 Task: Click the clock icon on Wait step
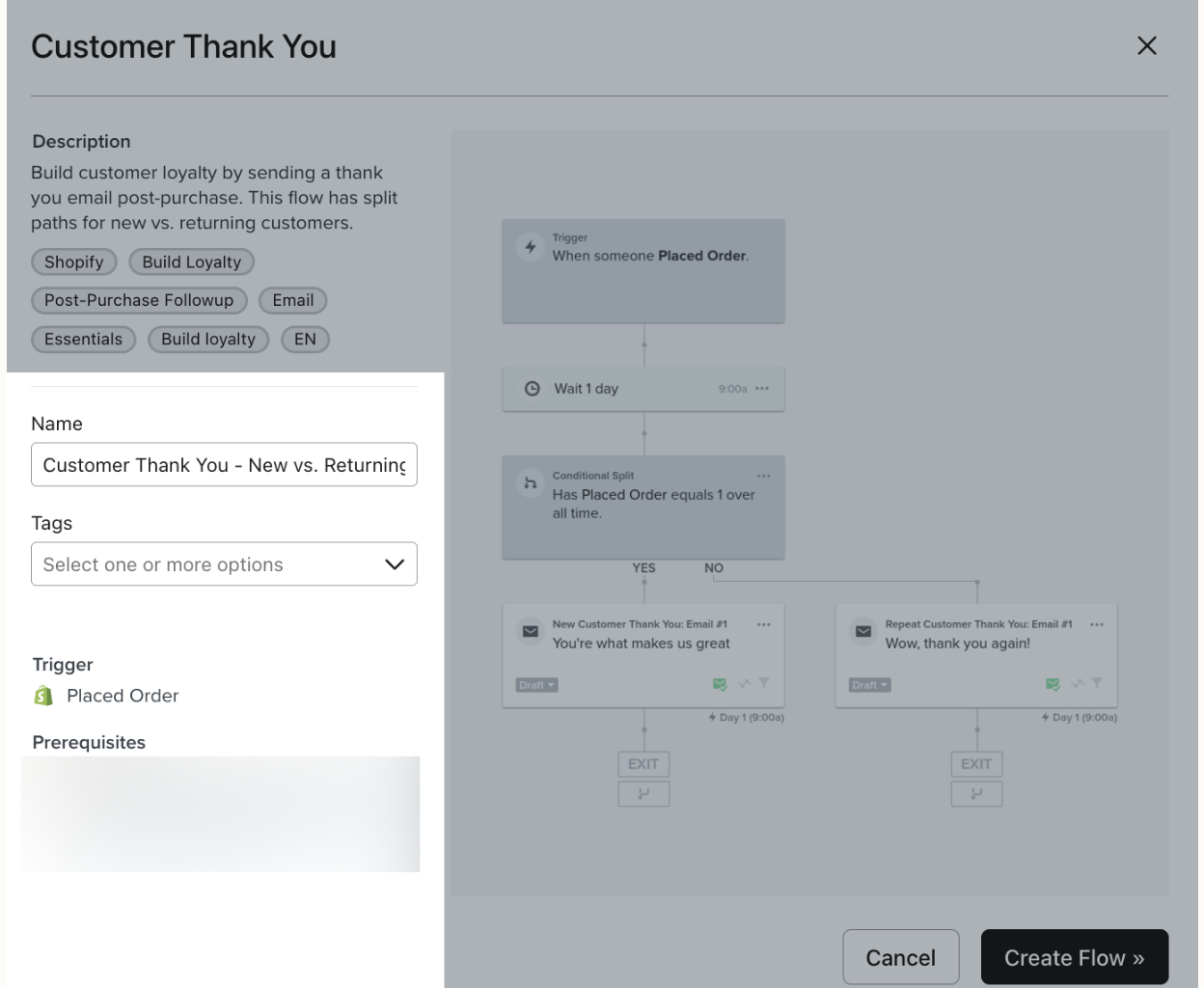[532, 389]
